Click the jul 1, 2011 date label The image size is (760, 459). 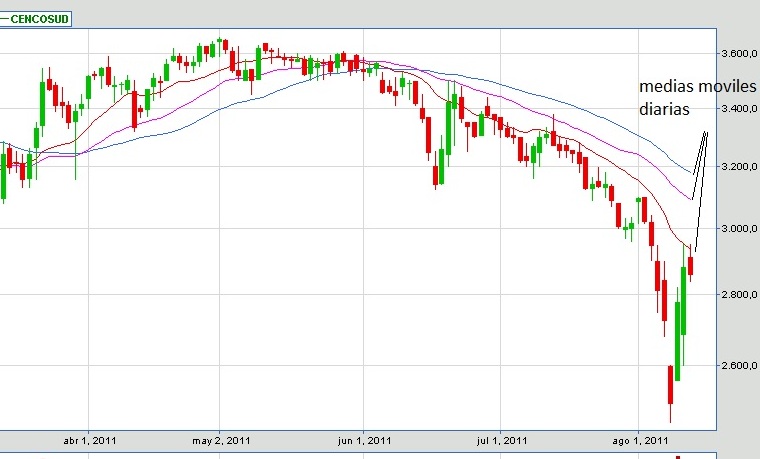point(502,441)
